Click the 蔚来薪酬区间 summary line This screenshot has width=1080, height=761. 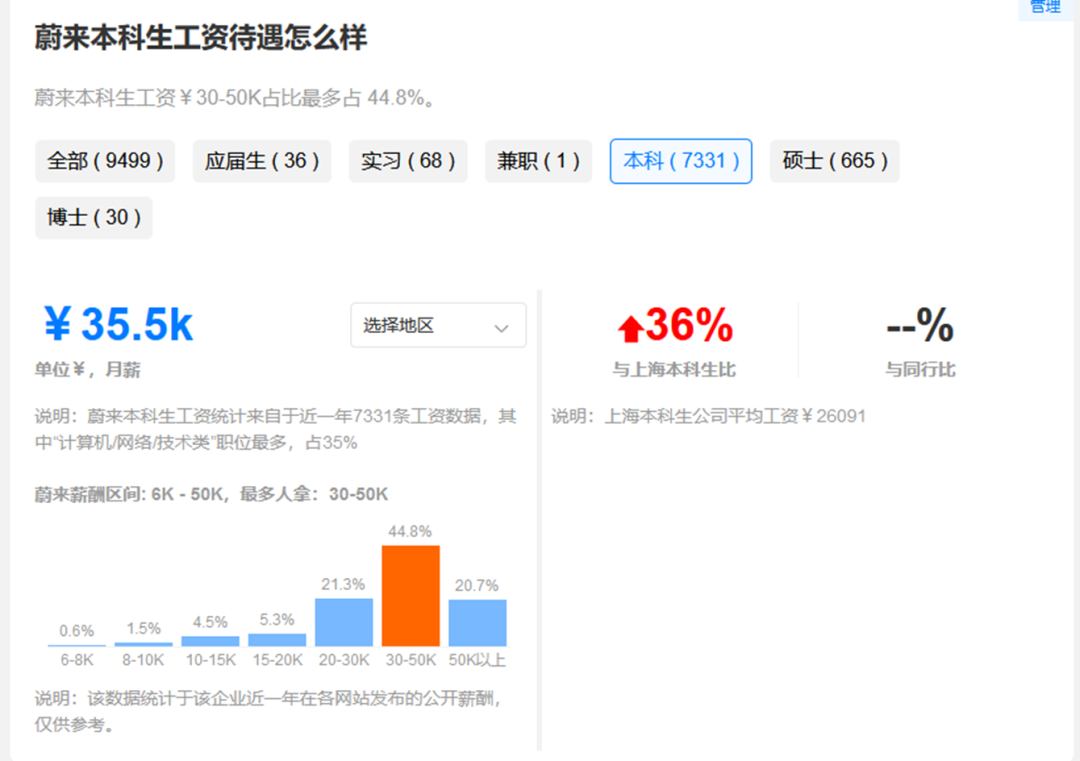pyautogui.click(x=211, y=494)
